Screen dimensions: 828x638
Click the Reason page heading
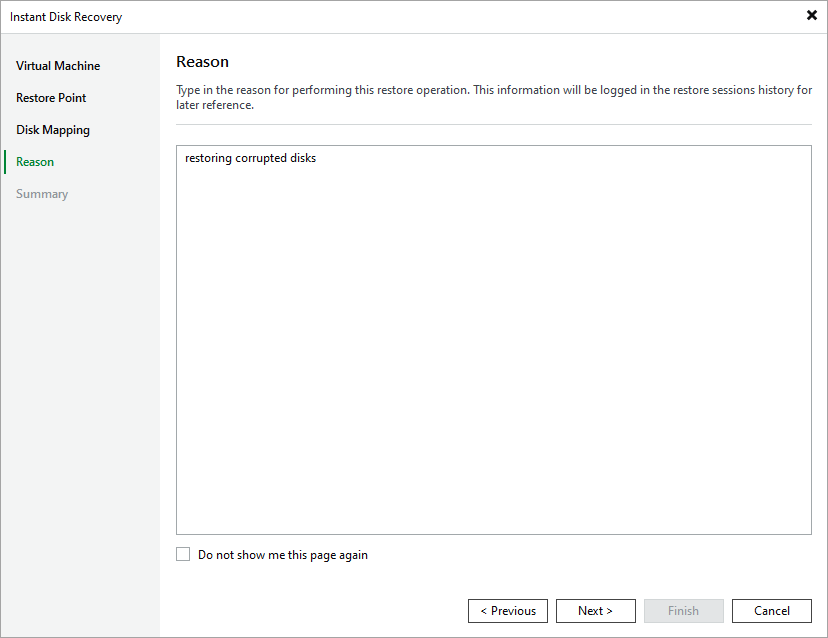[202, 62]
